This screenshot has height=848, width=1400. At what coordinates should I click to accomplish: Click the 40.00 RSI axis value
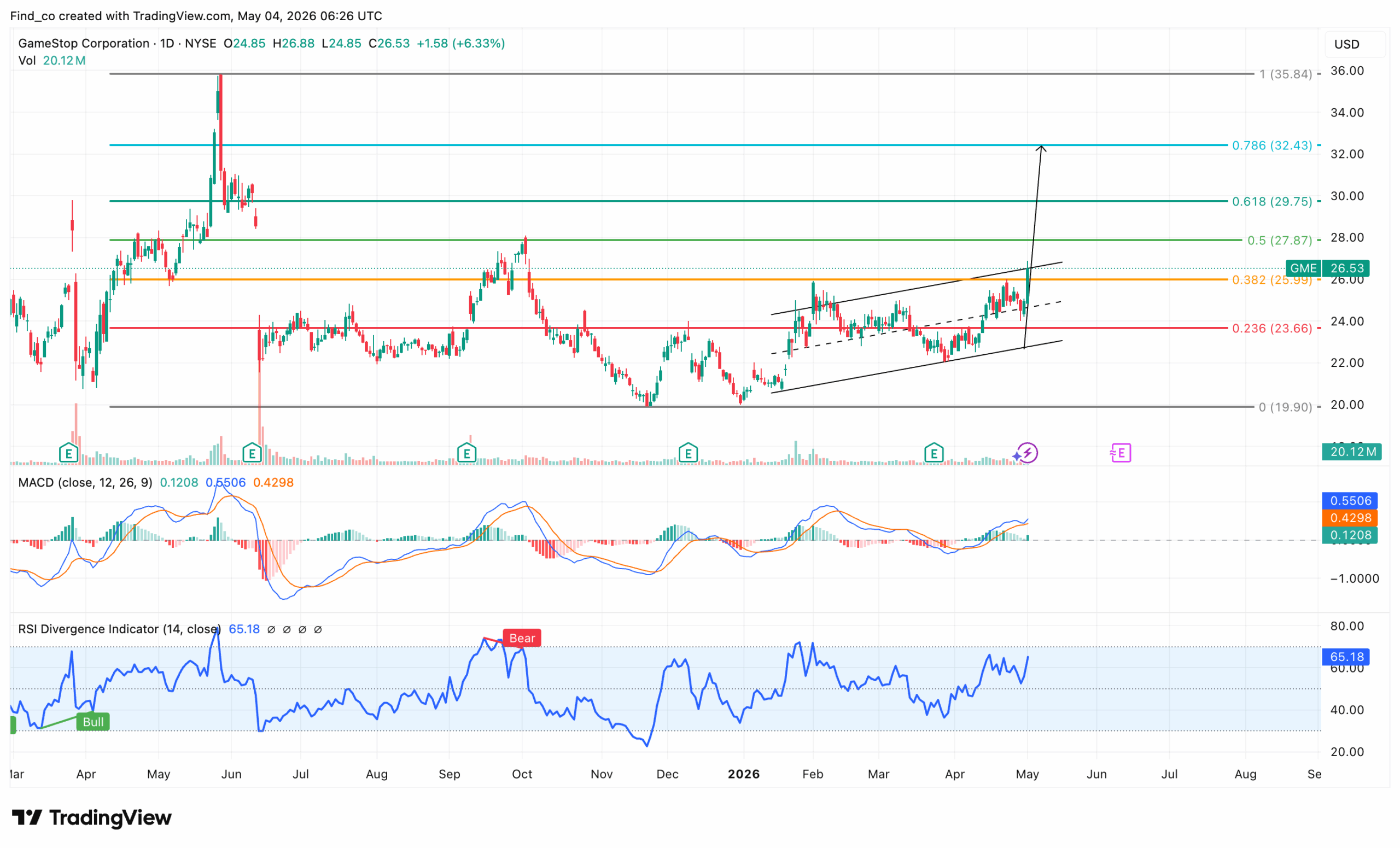click(1347, 710)
